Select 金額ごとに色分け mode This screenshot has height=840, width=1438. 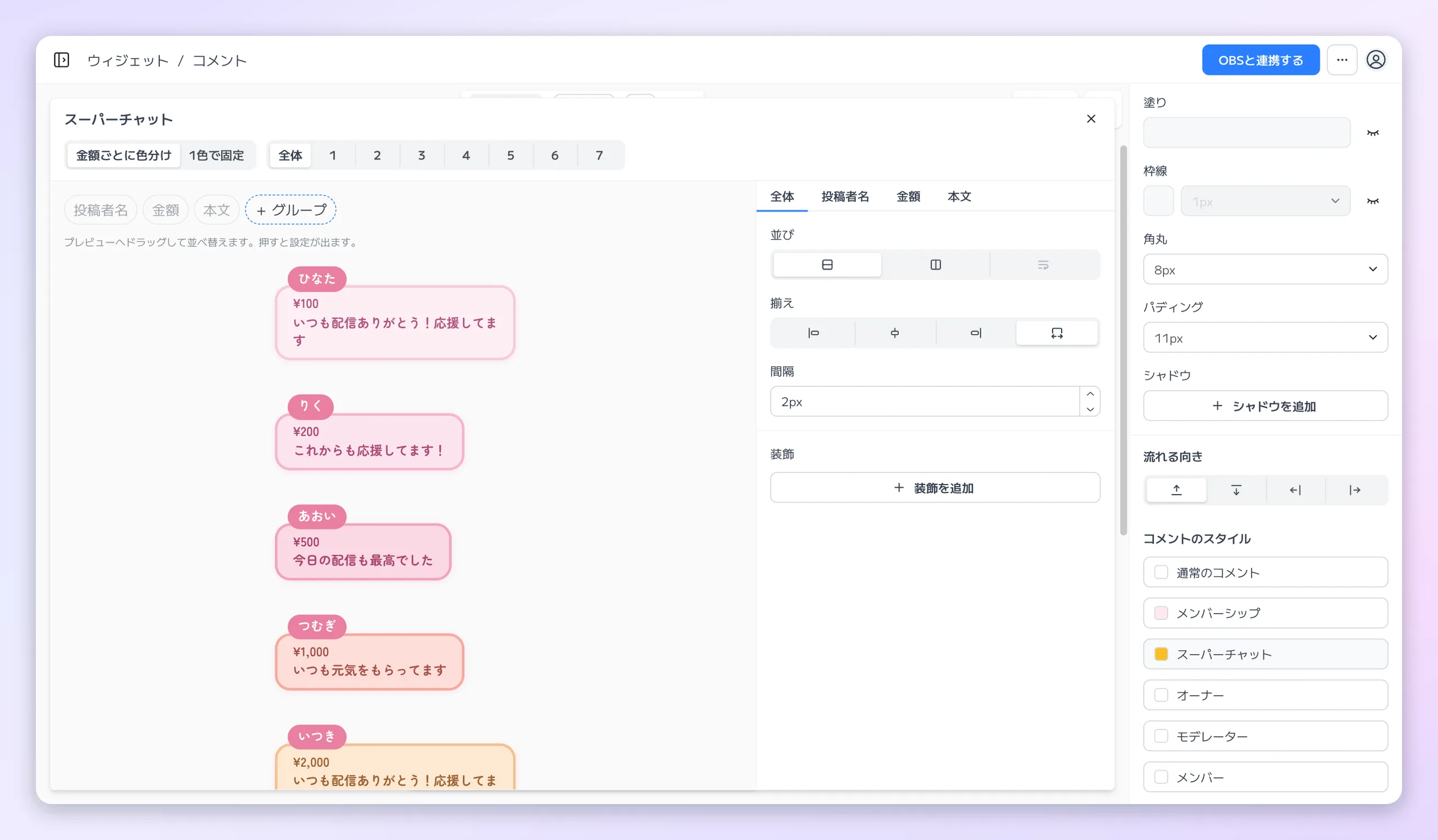(124, 155)
